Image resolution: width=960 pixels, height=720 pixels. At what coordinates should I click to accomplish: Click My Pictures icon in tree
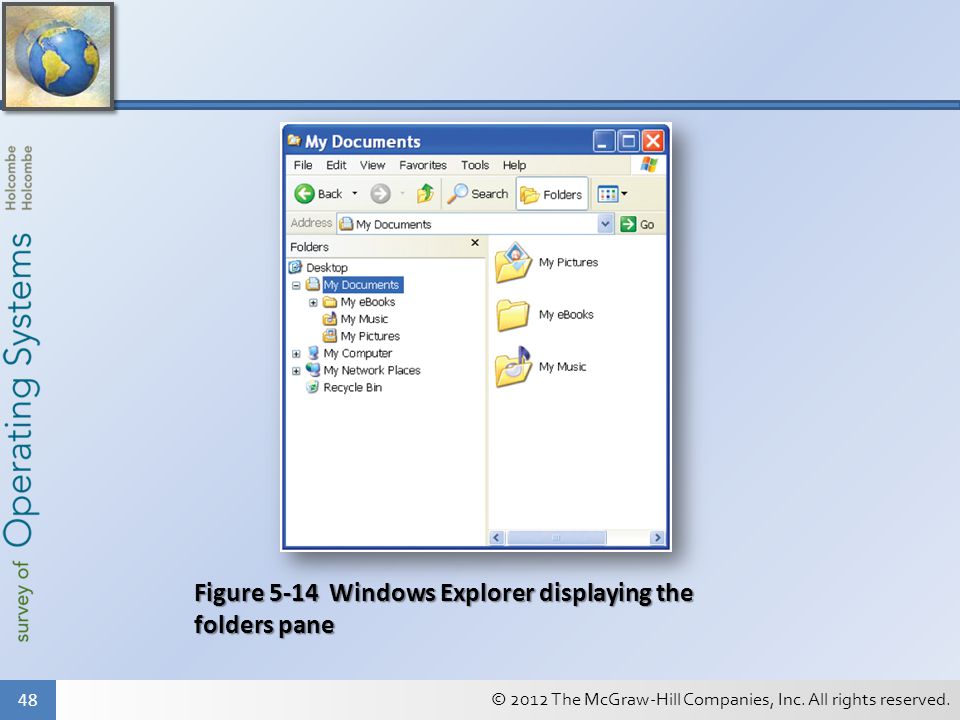[x=330, y=336]
